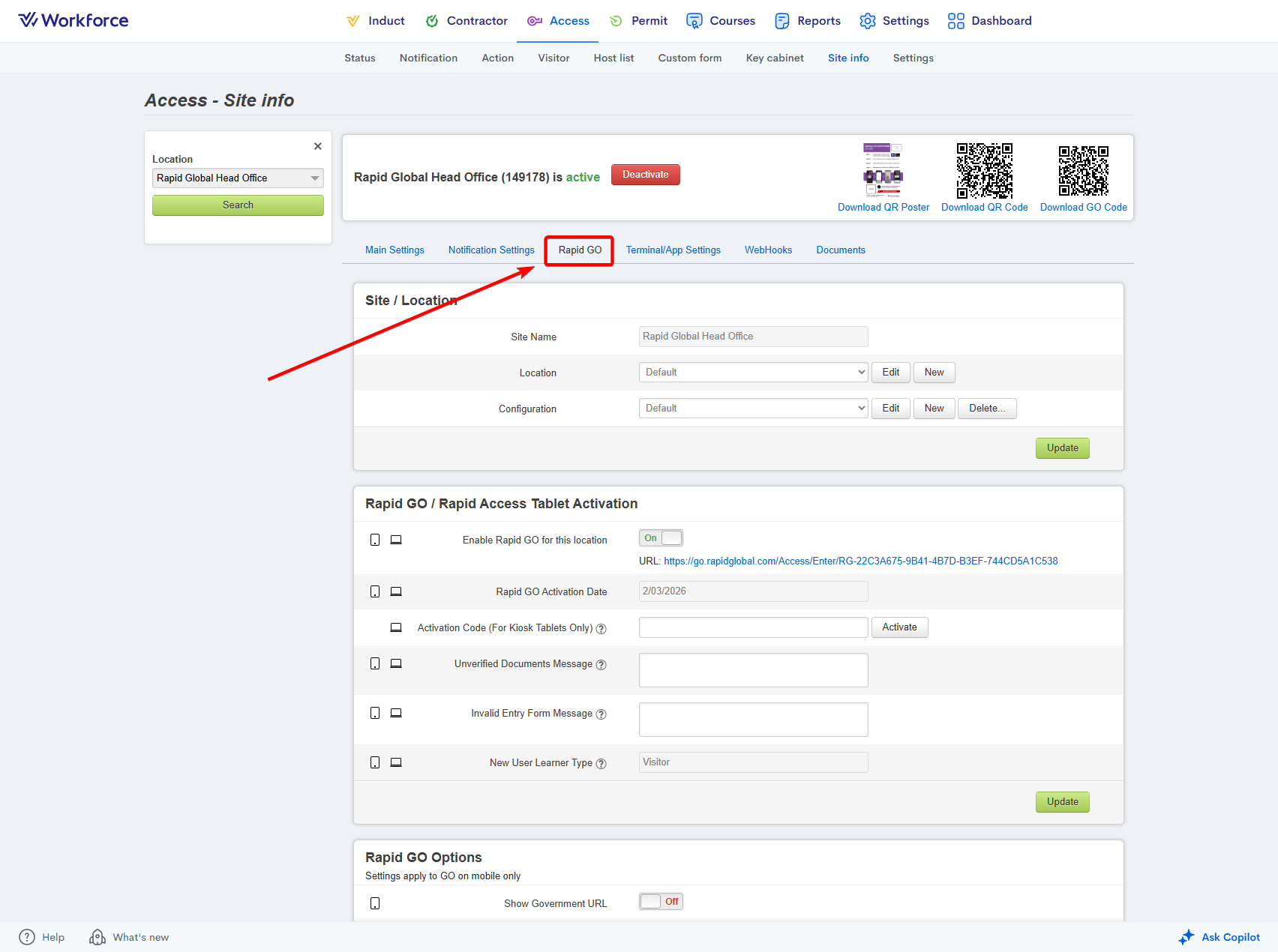1278x952 pixels.
Task: Click the Rapid GO access URL link
Action: 860,561
